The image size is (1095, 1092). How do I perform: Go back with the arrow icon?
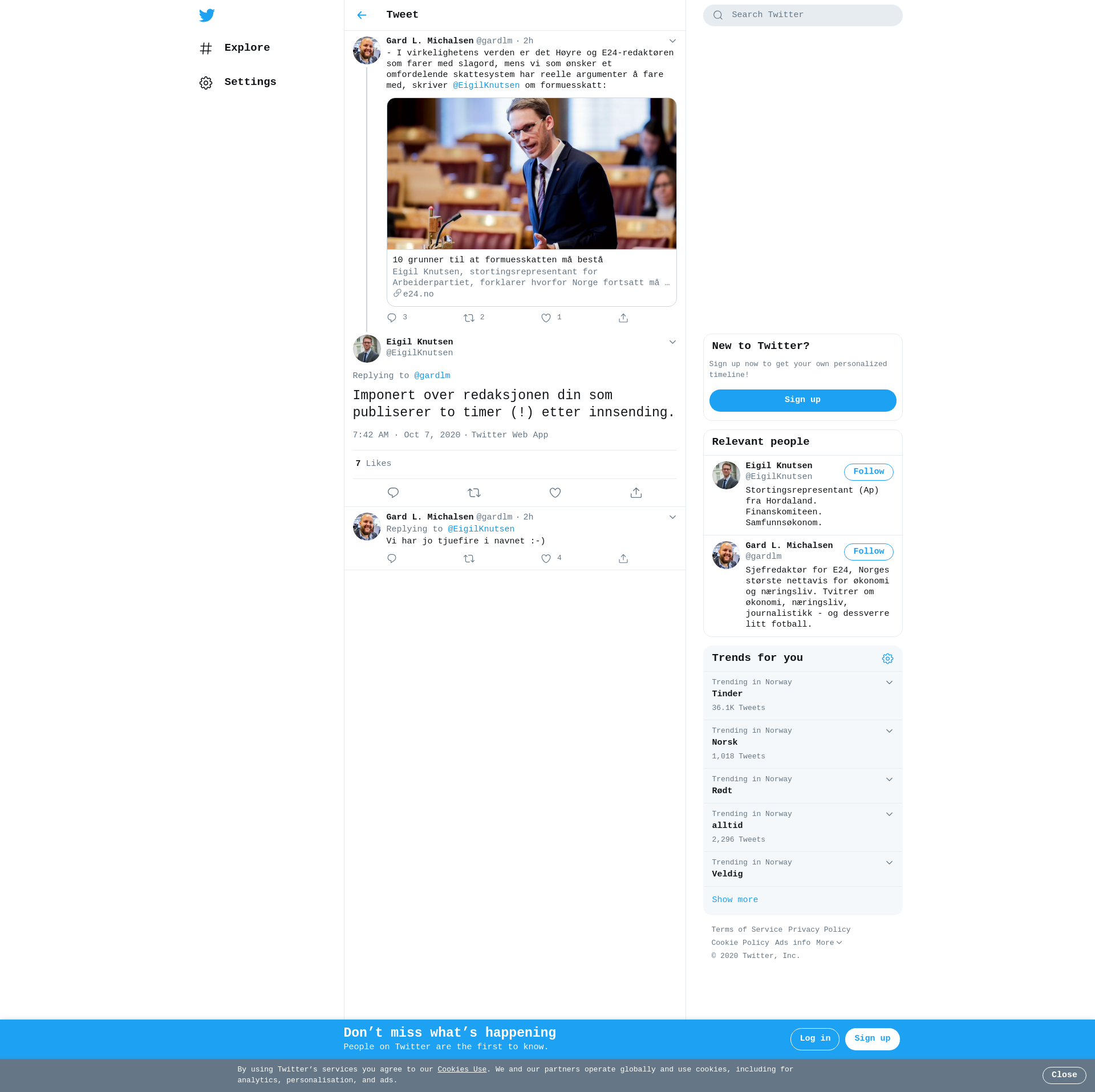pos(362,15)
